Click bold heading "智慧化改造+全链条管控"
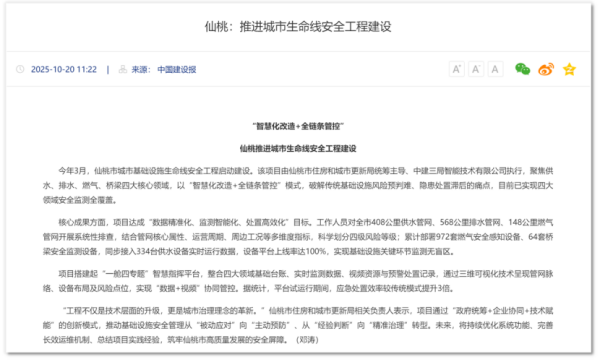600x362 pixels. tap(298, 126)
